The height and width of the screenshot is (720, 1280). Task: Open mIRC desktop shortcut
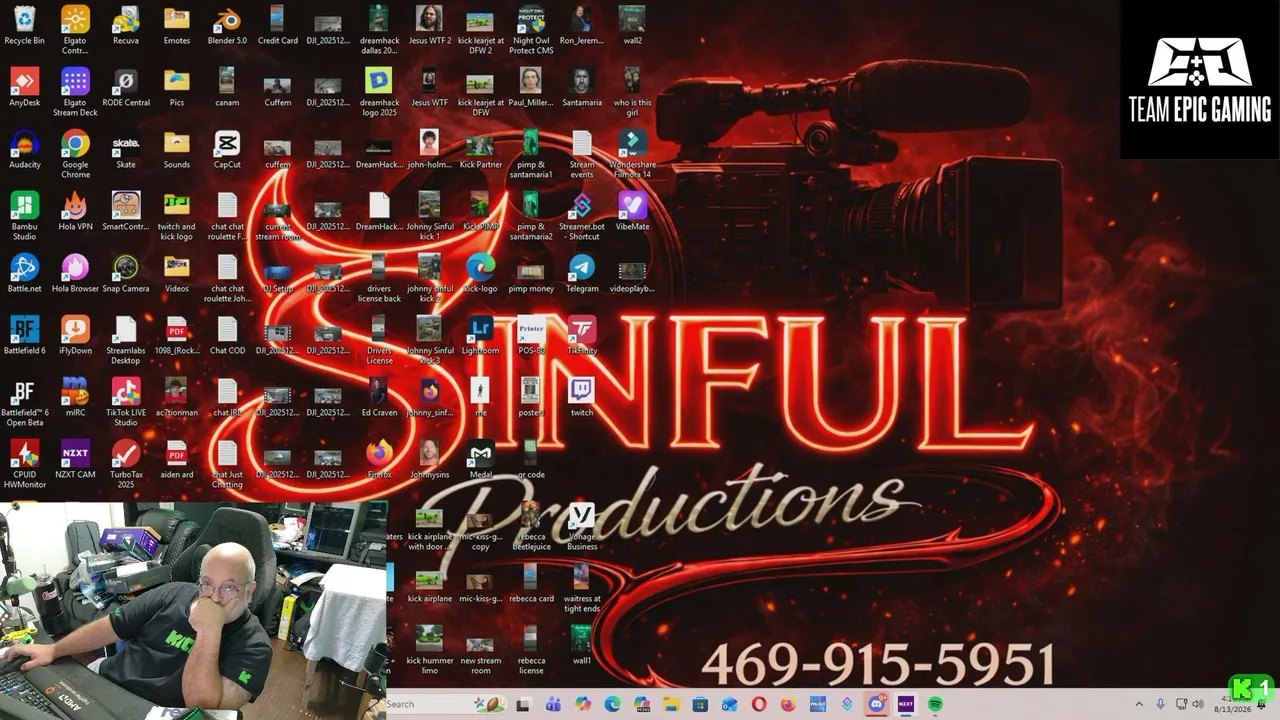[75, 398]
